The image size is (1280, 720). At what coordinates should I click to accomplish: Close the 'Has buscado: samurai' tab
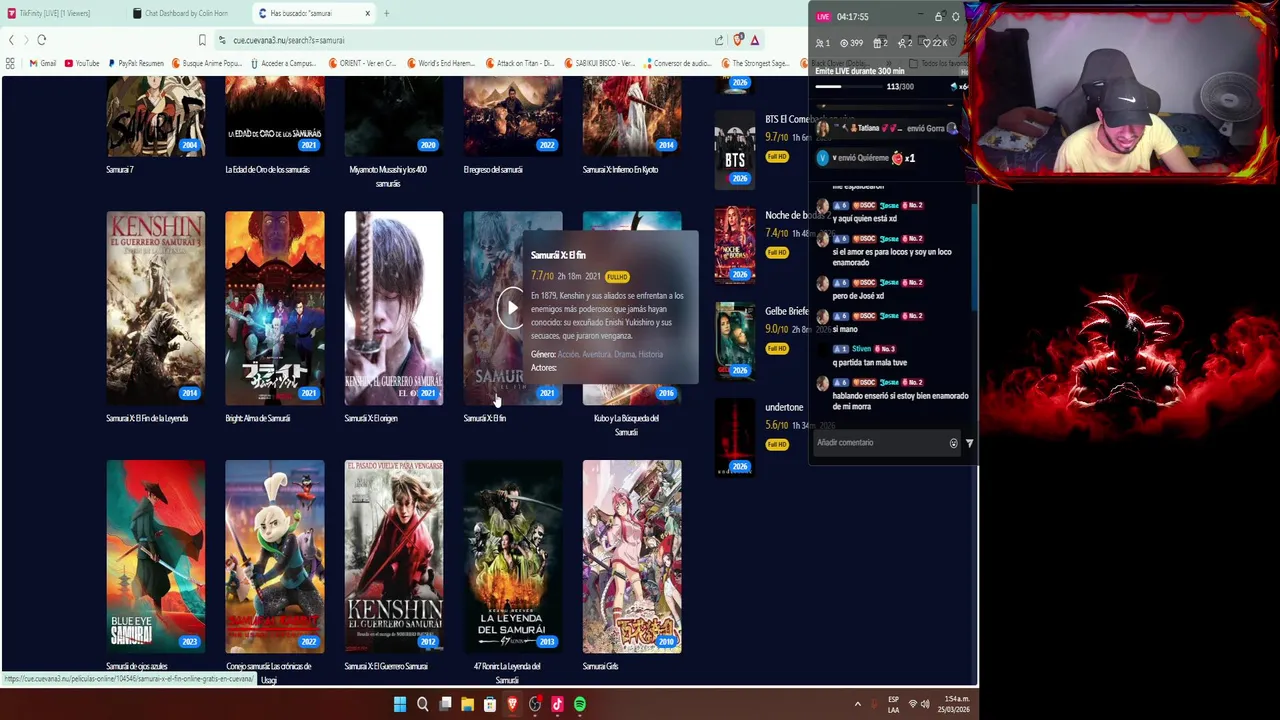[x=367, y=13]
